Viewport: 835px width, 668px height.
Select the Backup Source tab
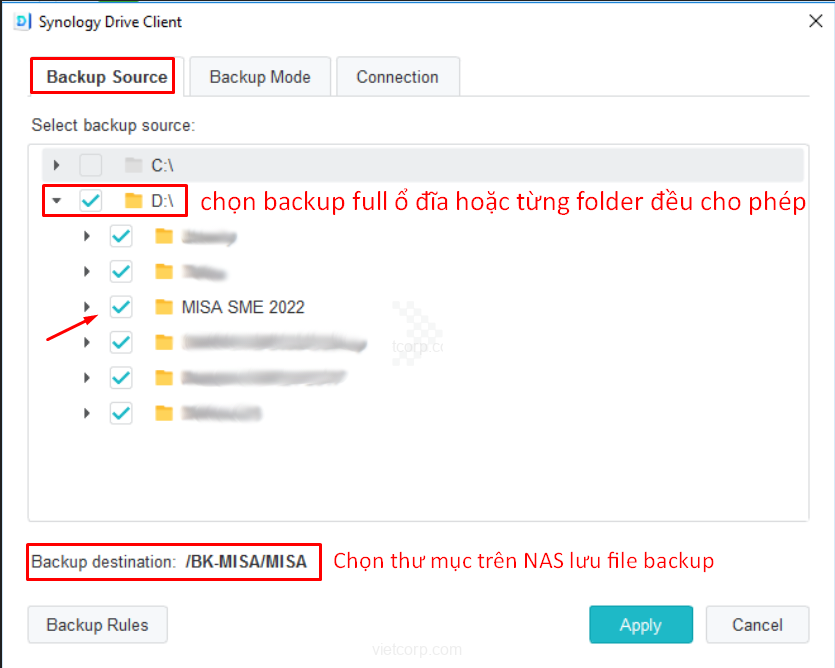click(x=107, y=77)
